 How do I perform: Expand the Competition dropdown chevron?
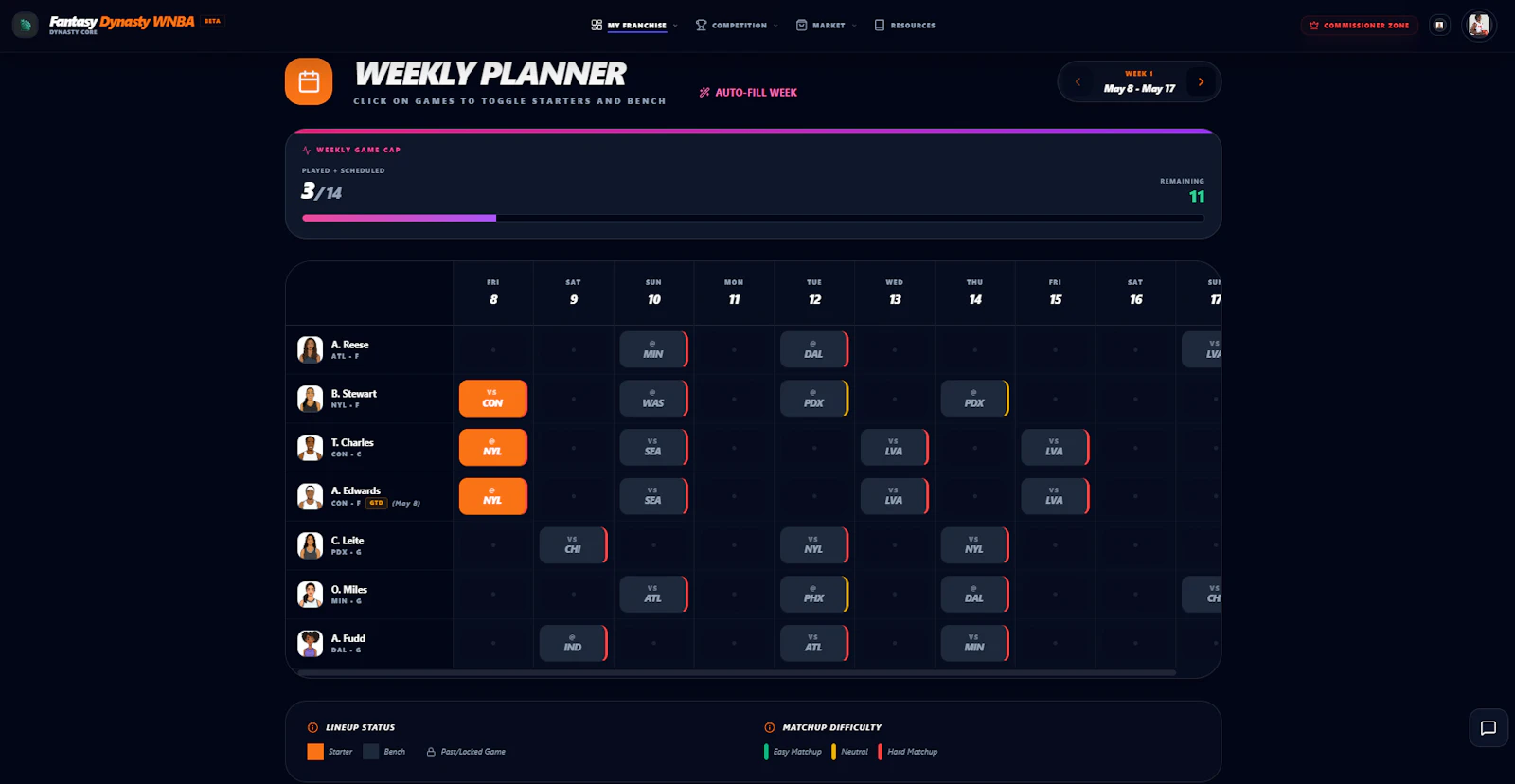pos(775,26)
